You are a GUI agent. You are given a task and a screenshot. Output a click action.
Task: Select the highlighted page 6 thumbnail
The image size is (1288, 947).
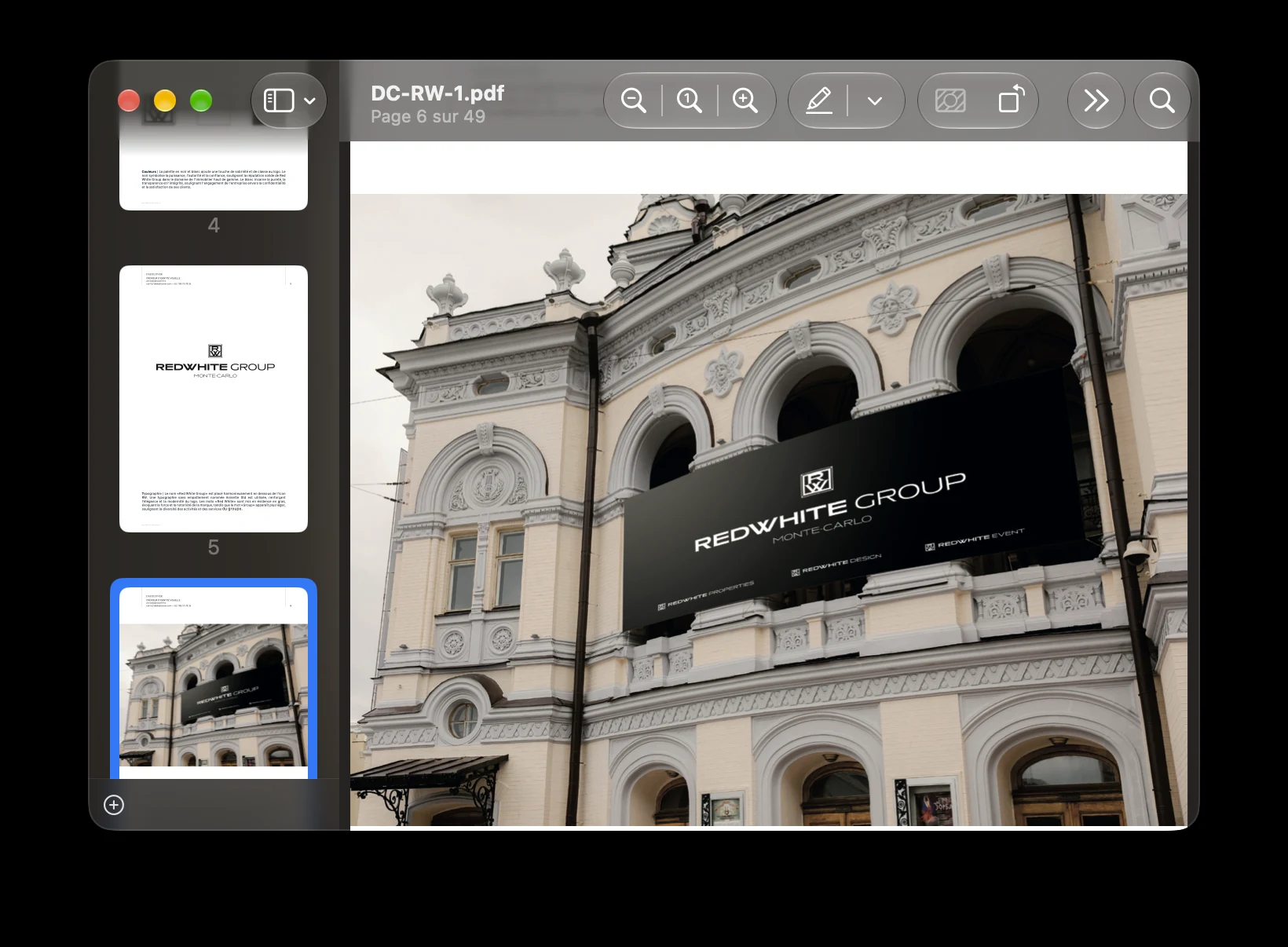pos(214,682)
